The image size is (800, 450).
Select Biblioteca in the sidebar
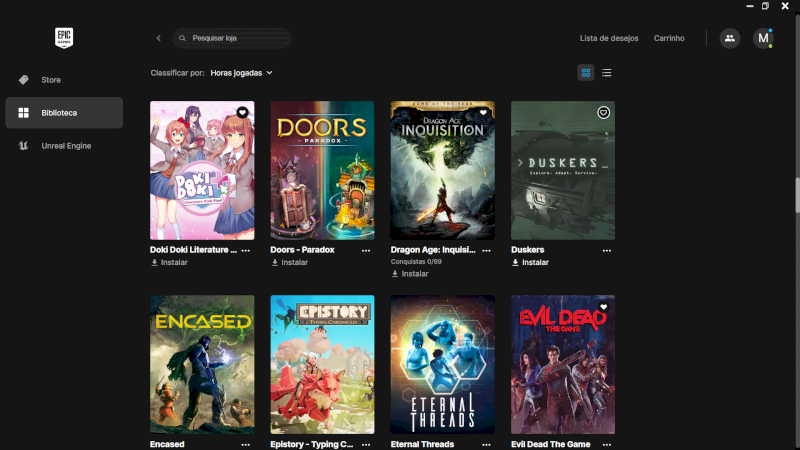pyautogui.click(x=64, y=113)
